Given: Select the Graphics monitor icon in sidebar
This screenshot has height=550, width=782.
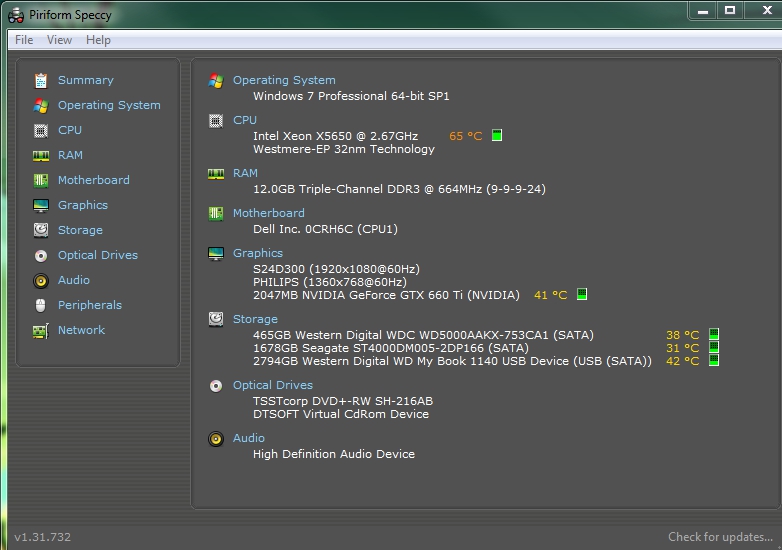Looking at the screenshot, I should (x=41, y=205).
